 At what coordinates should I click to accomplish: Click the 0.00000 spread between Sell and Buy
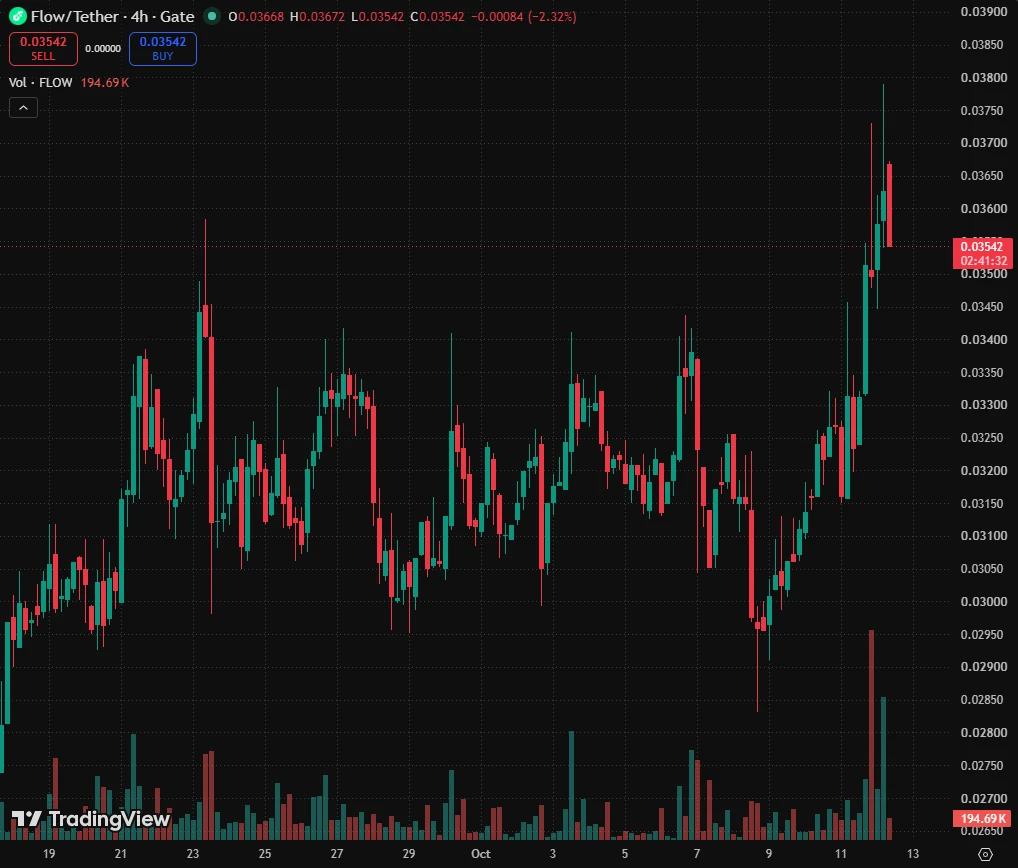(103, 49)
